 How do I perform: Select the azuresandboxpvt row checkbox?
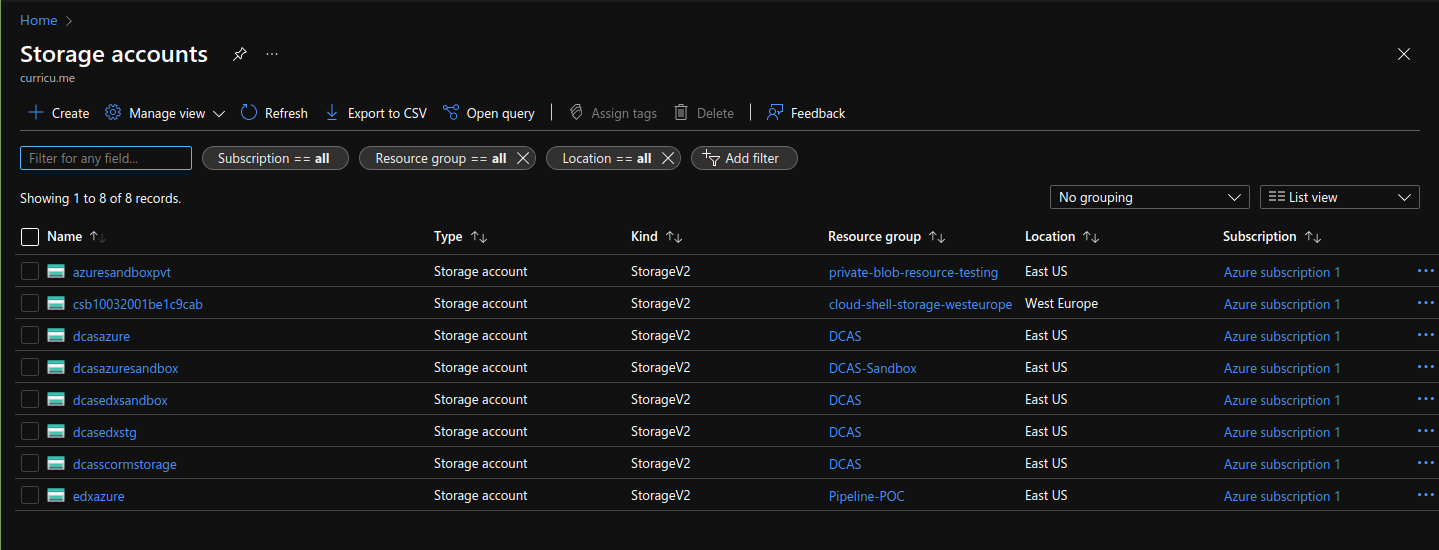coord(30,271)
